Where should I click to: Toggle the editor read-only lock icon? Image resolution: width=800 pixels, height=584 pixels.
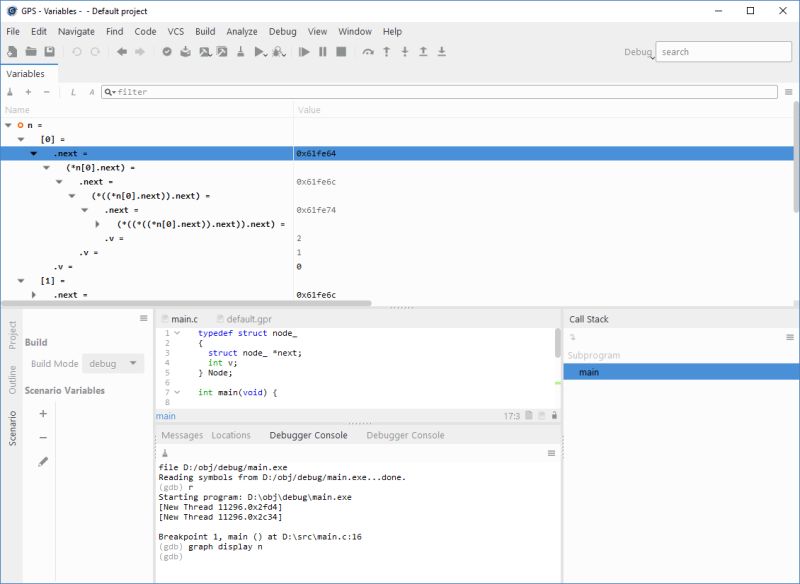(x=556, y=413)
